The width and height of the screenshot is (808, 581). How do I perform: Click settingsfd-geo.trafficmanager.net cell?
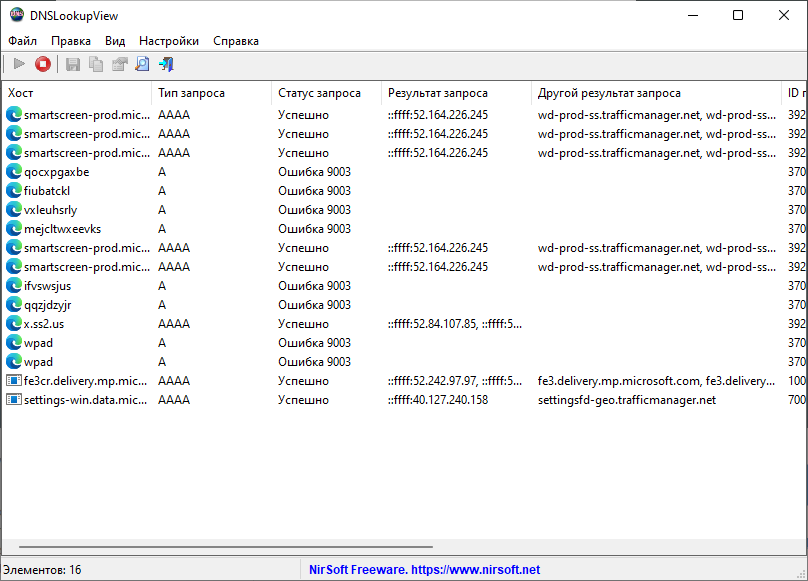click(x=627, y=400)
